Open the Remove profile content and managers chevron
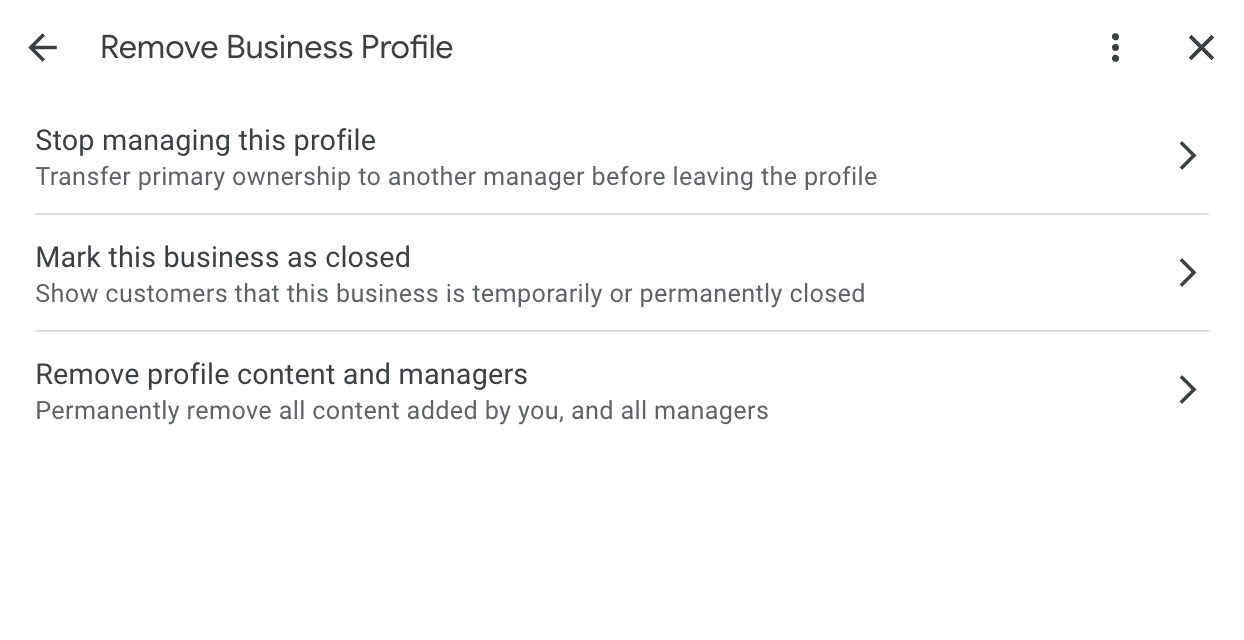1244x640 pixels. [x=1187, y=389]
